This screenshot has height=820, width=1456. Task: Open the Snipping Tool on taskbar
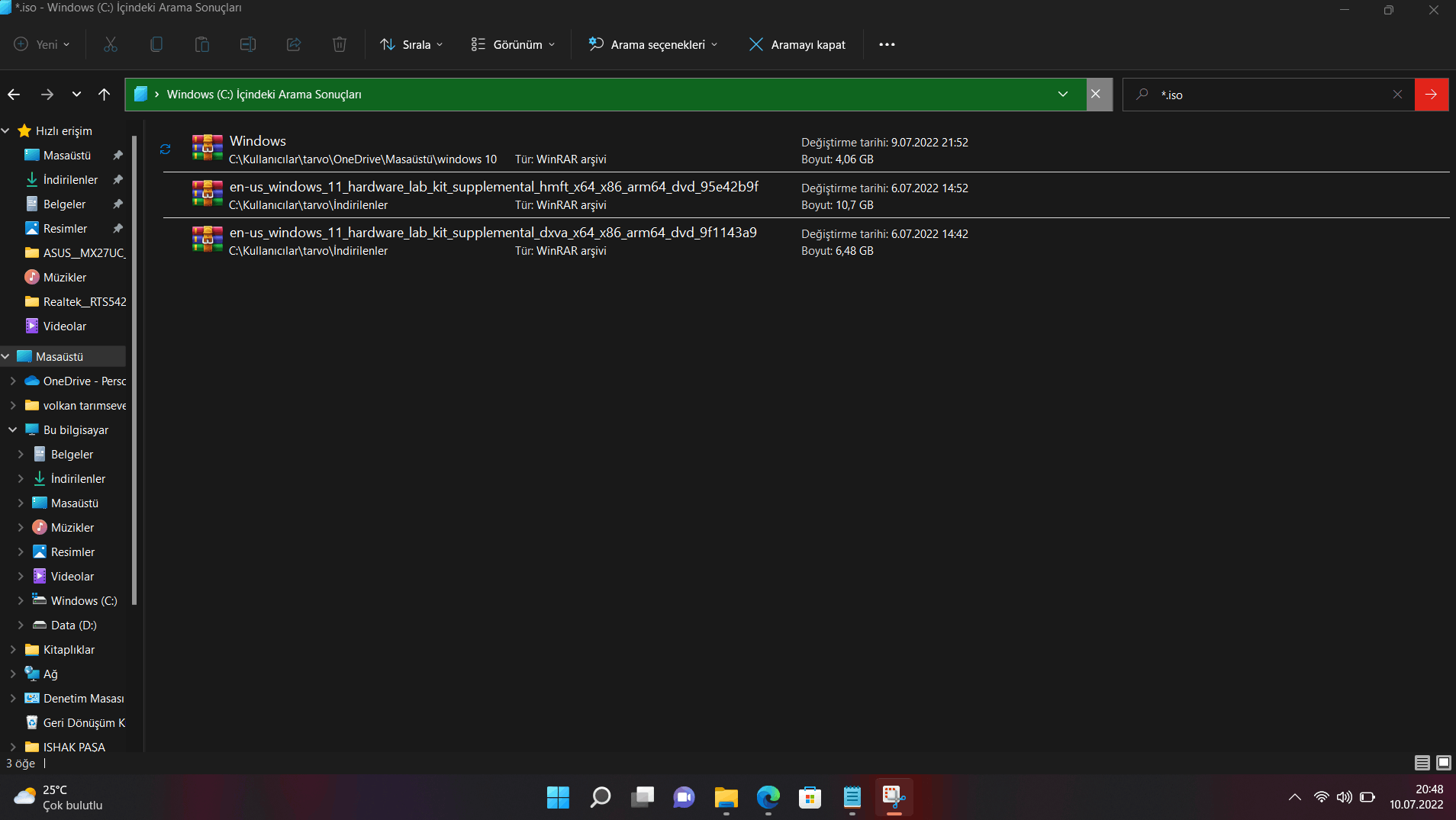point(894,797)
